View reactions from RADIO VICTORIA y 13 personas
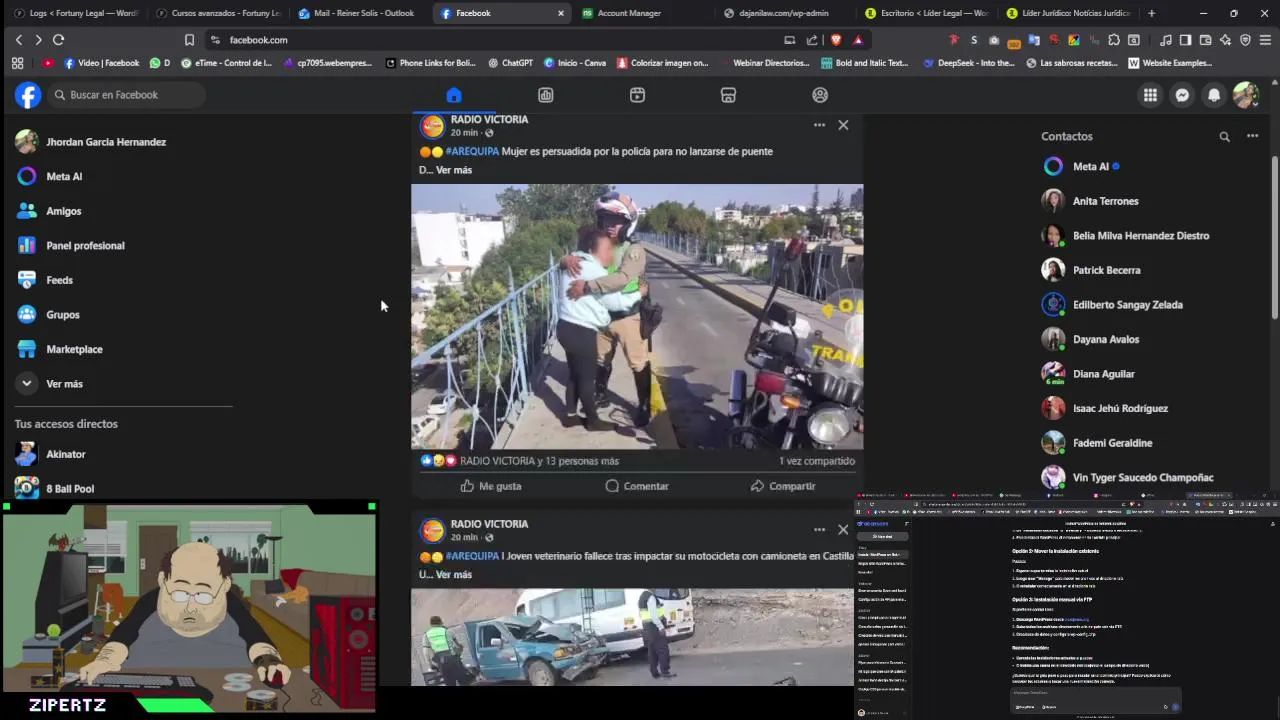The height and width of the screenshot is (720, 1280). (539, 461)
